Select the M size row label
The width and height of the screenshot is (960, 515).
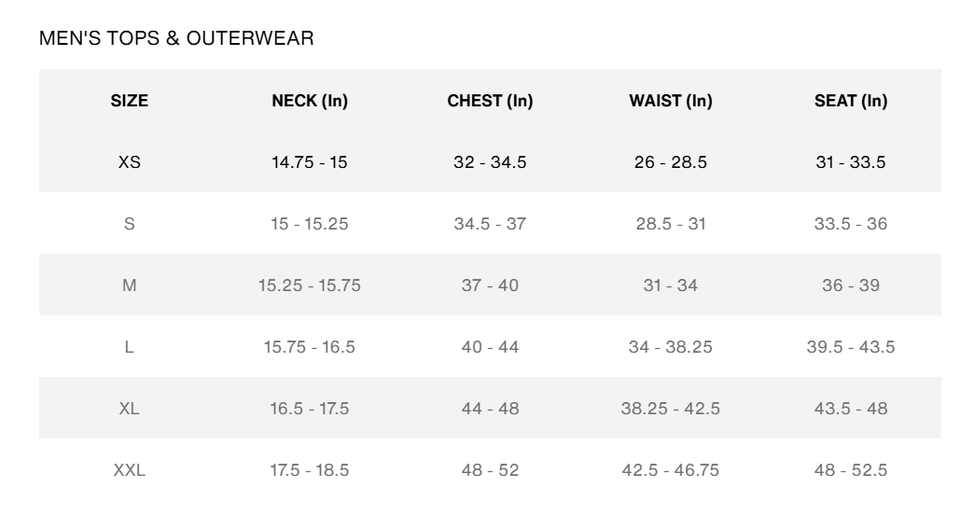click(129, 286)
